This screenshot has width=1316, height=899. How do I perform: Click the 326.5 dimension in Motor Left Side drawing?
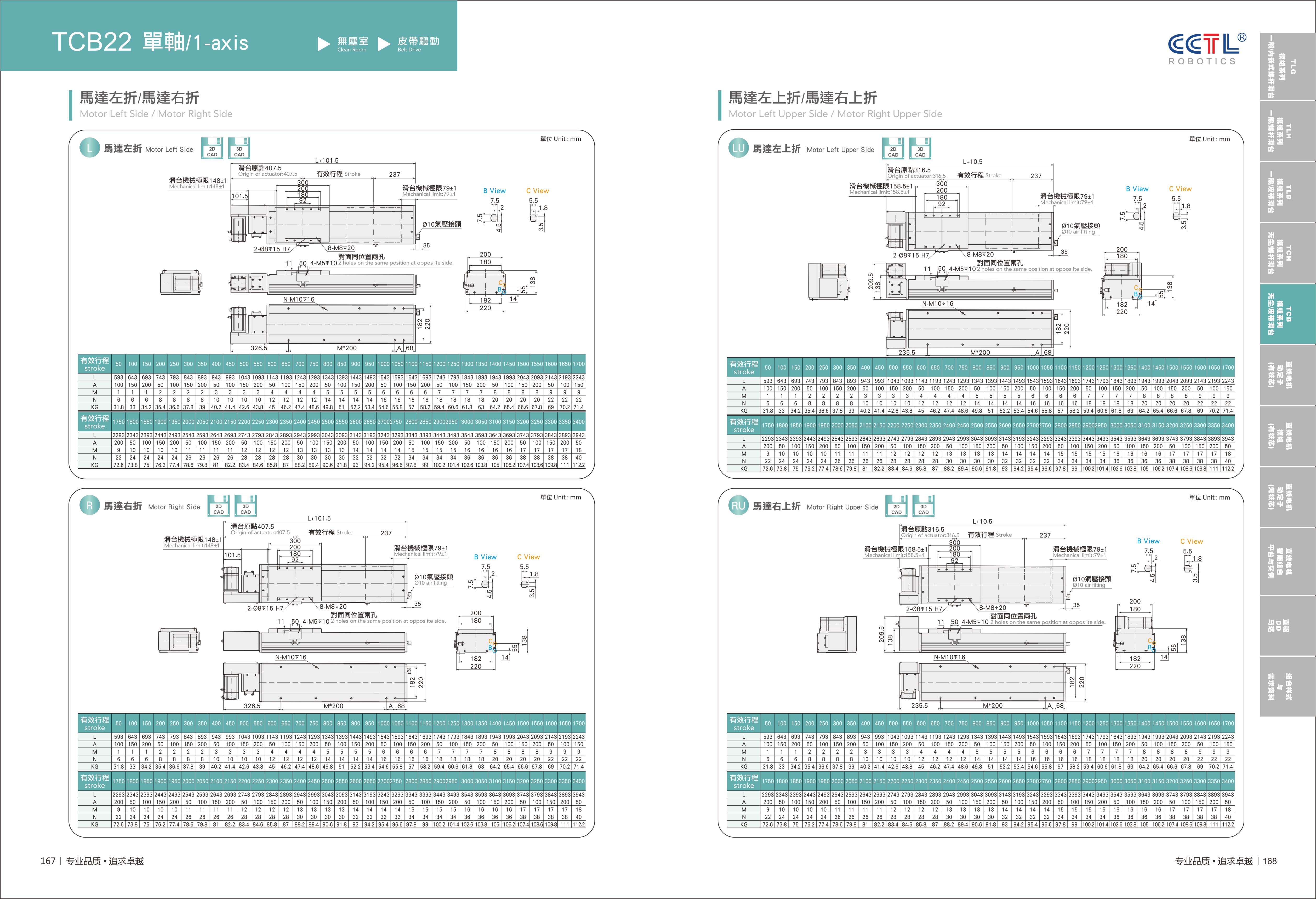259,348
